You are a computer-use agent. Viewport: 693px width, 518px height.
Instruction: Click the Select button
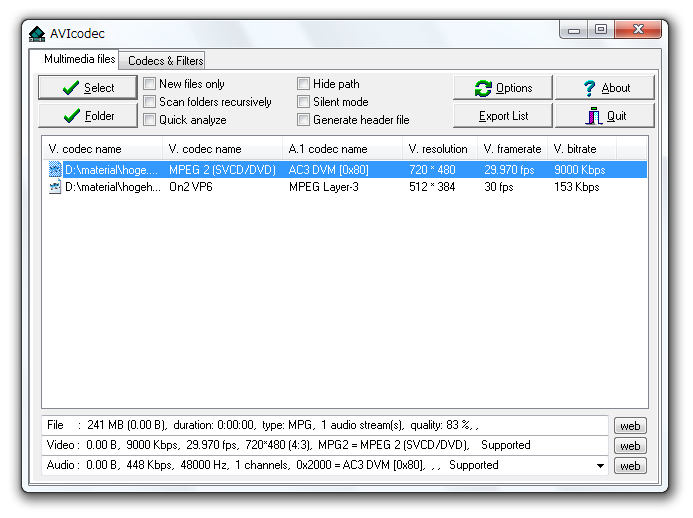pyautogui.click(x=88, y=88)
